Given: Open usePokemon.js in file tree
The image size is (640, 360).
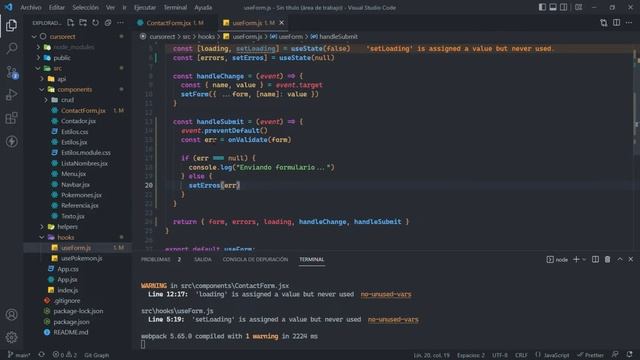Looking at the screenshot, I should pyautogui.click(x=81, y=258).
